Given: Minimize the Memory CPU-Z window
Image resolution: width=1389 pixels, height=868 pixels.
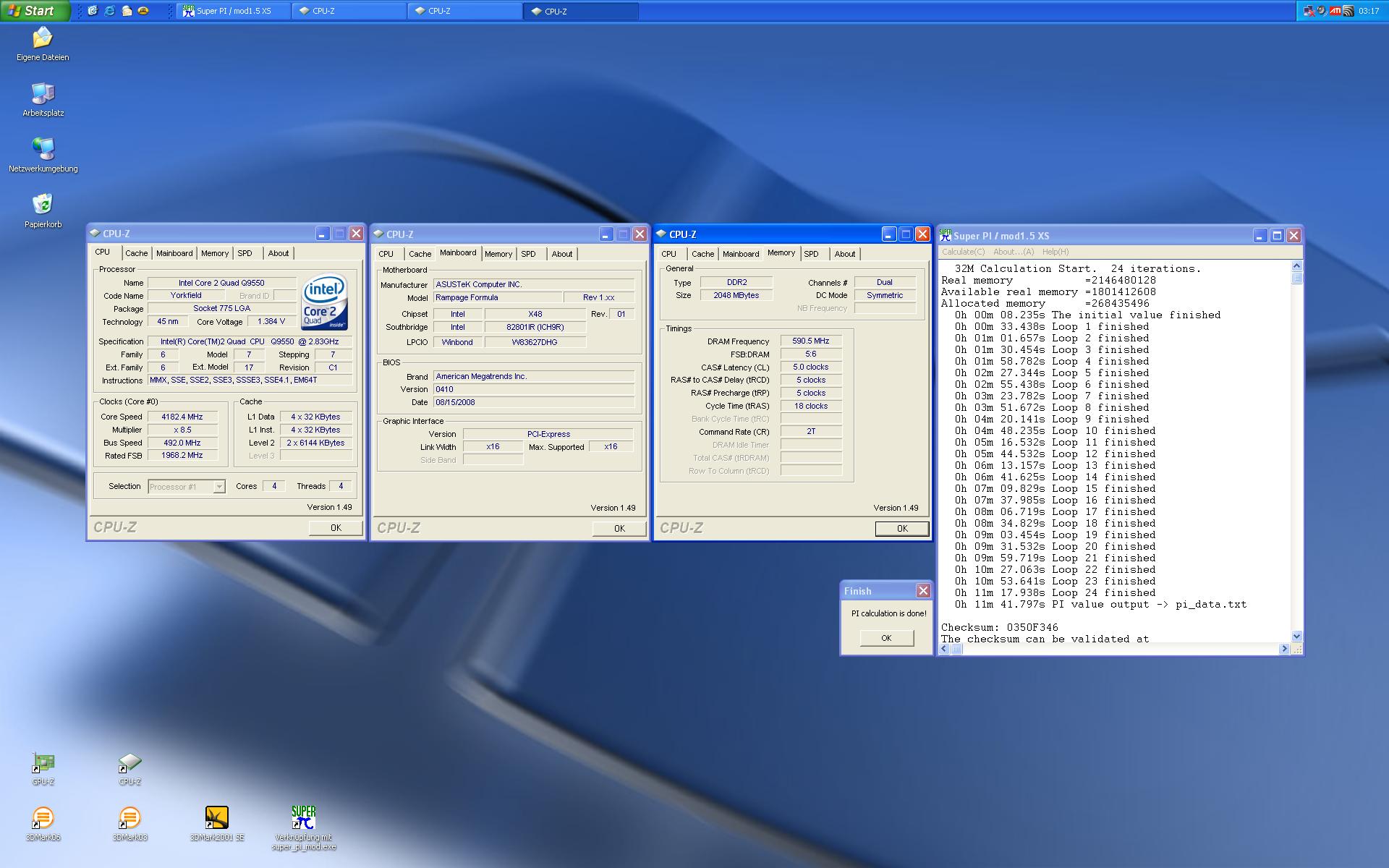Looking at the screenshot, I should pos(889,234).
